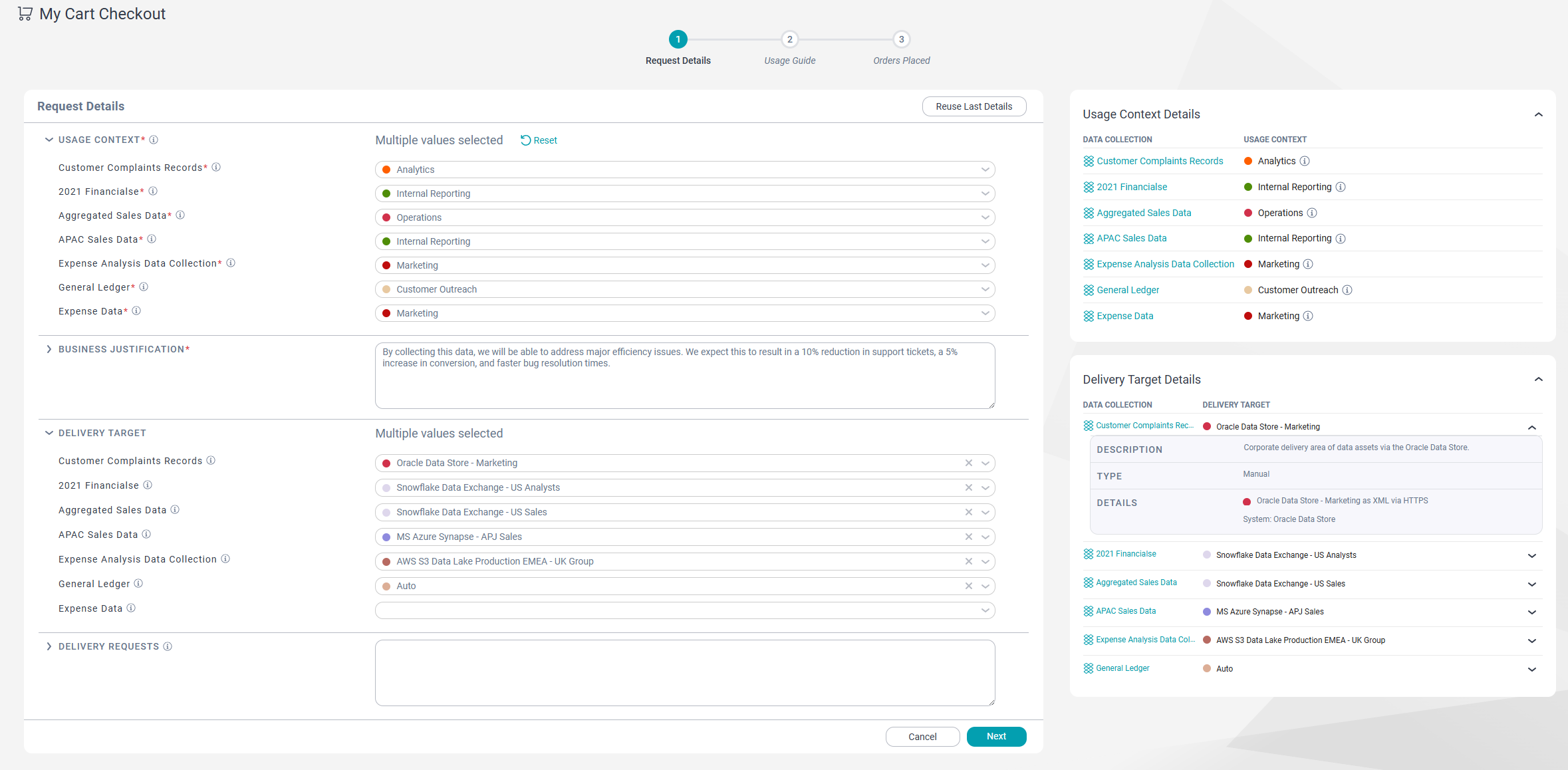Click info icon next to Customer Complaints Records delivery target
The image size is (1568, 770).
pyautogui.click(x=211, y=461)
